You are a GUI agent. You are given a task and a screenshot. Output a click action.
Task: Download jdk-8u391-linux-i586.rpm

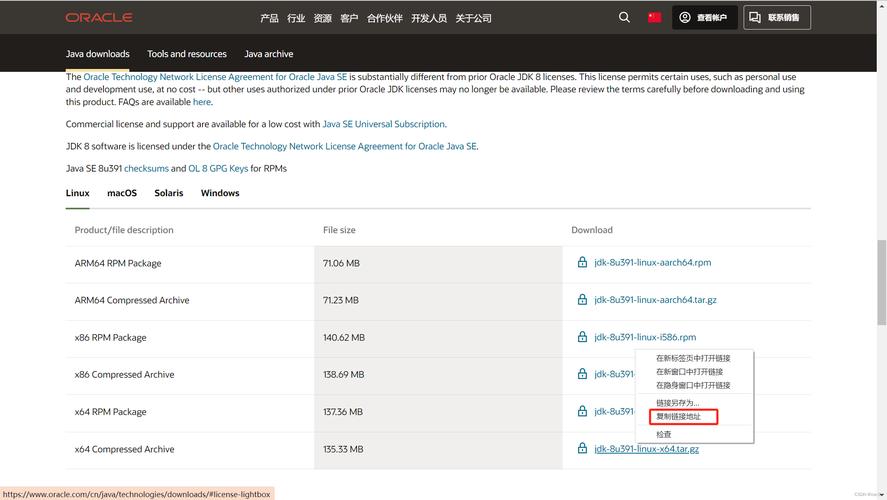pyautogui.click(x=645, y=337)
